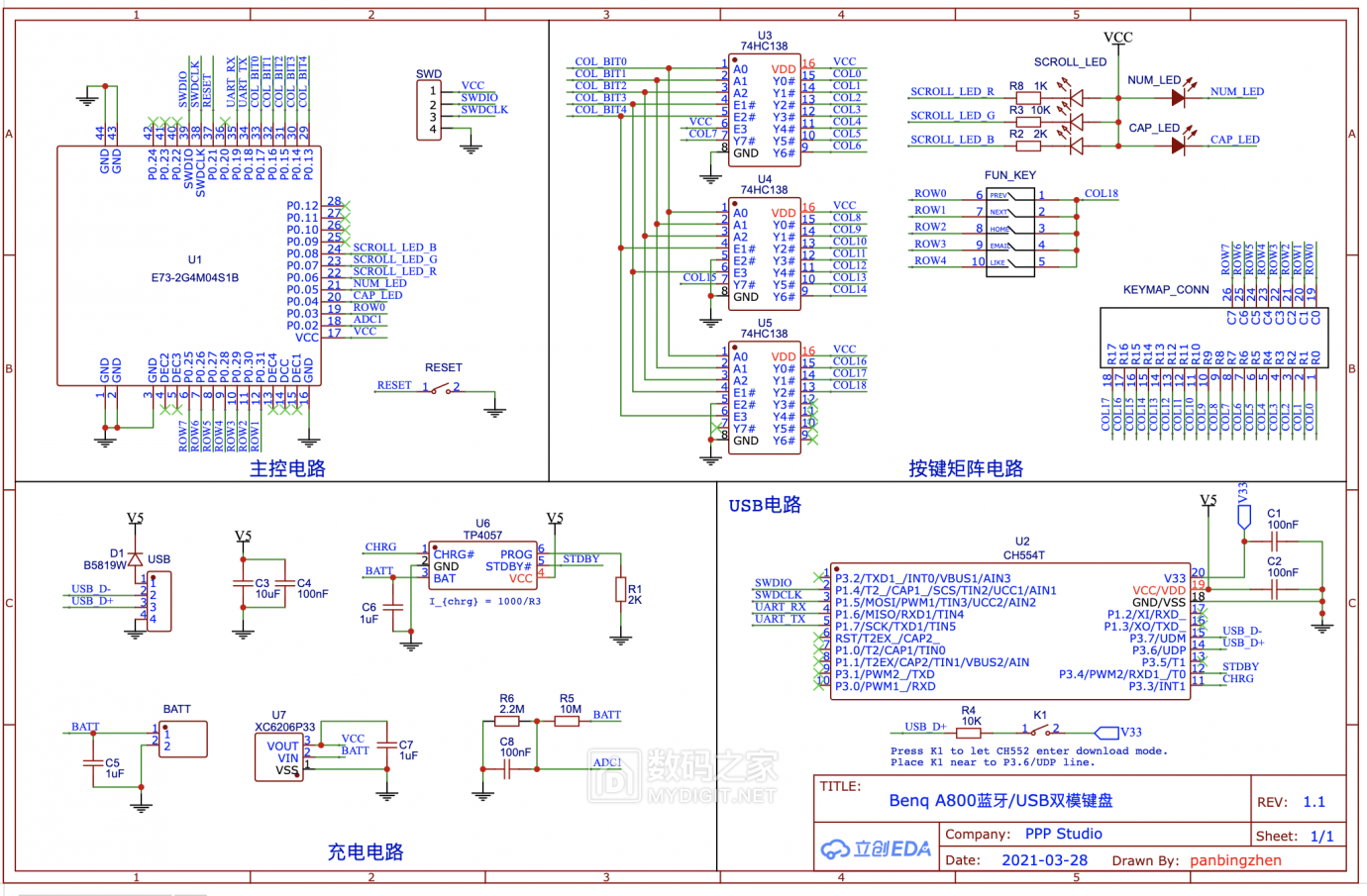Image resolution: width=1367 pixels, height=896 pixels.
Task: Select the R2 2K resistor near SCROLL_LED_B
Action: tap(1028, 146)
